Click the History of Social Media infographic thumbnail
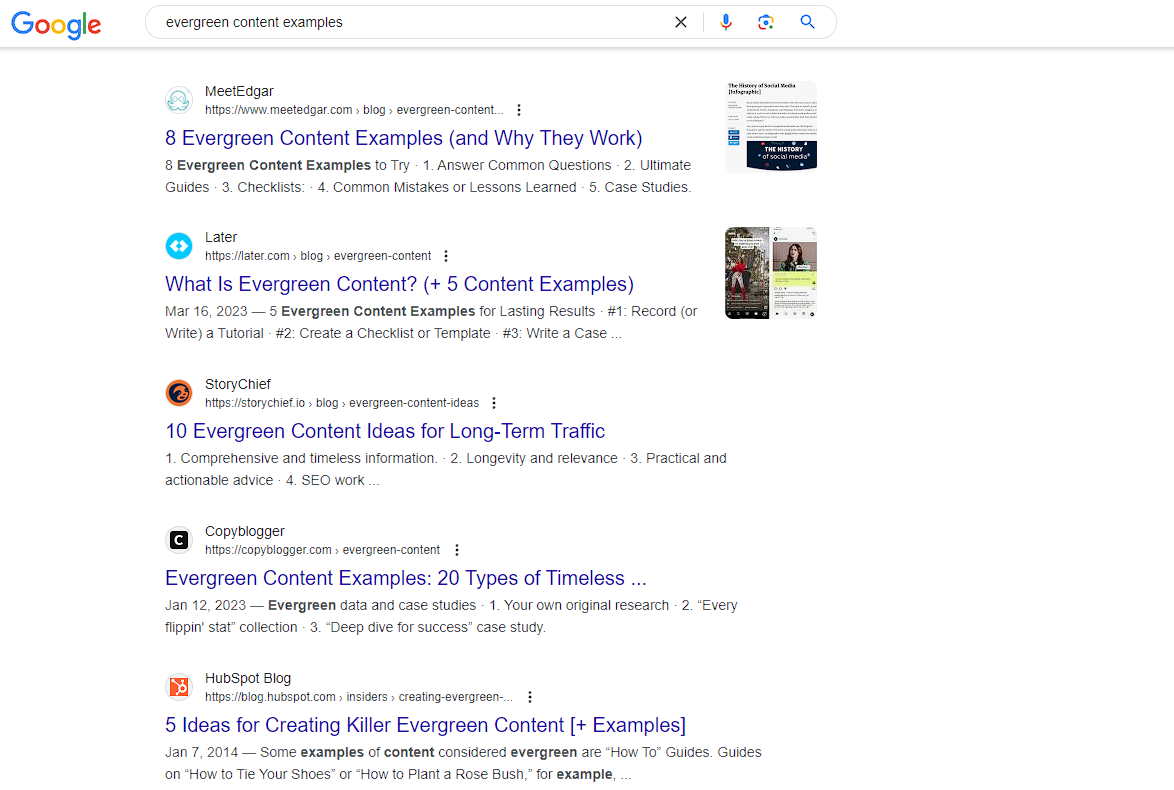Image resolution: width=1174 pixels, height=790 pixels. [x=770, y=126]
